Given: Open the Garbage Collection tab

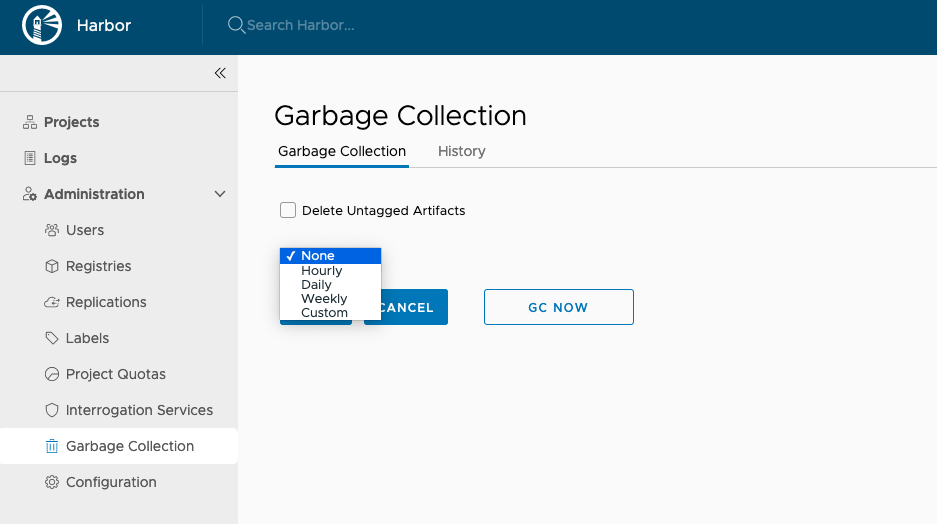Looking at the screenshot, I should (342, 151).
